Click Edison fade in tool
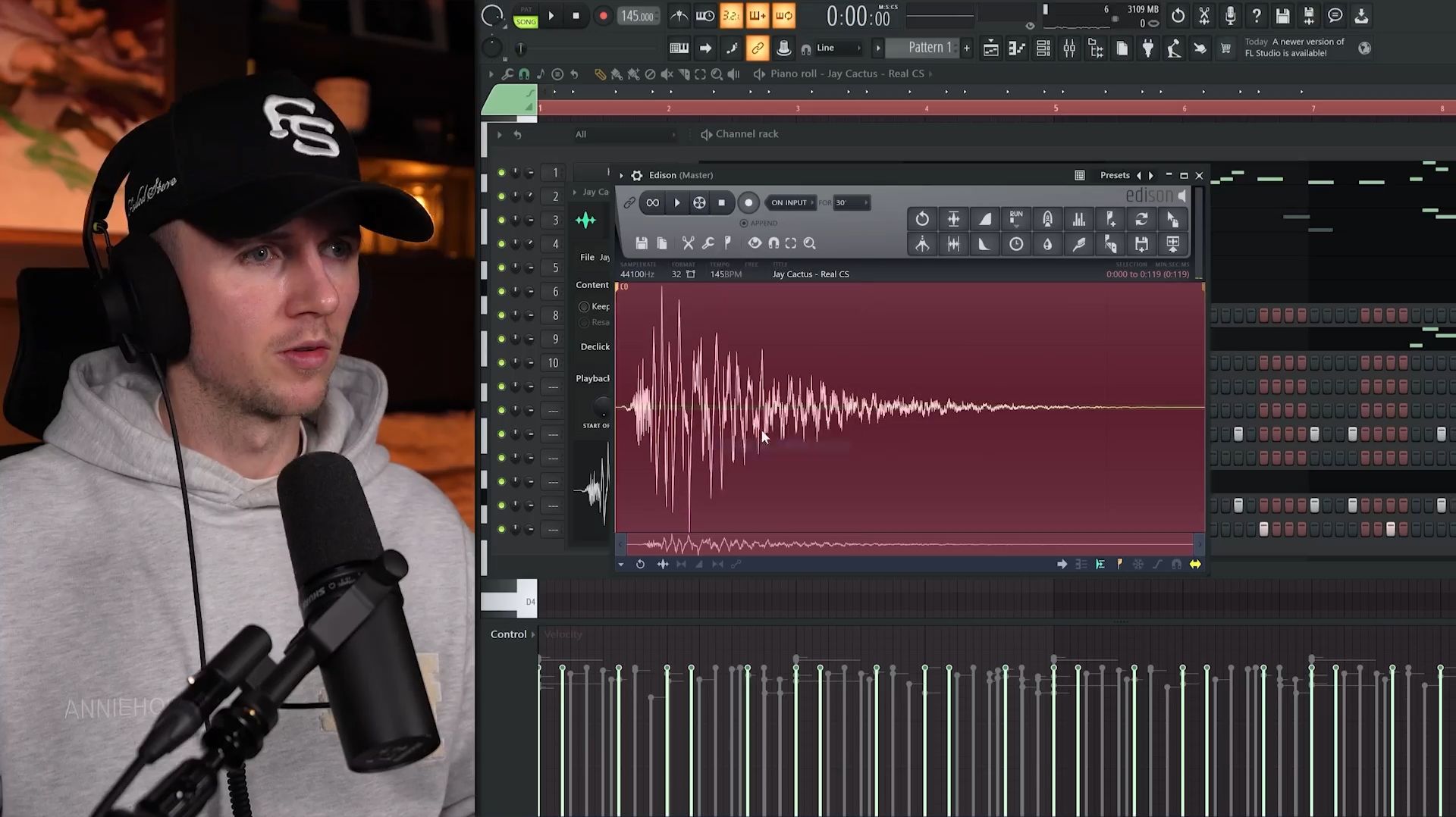The width and height of the screenshot is (1456, 817). coord(984,220)
